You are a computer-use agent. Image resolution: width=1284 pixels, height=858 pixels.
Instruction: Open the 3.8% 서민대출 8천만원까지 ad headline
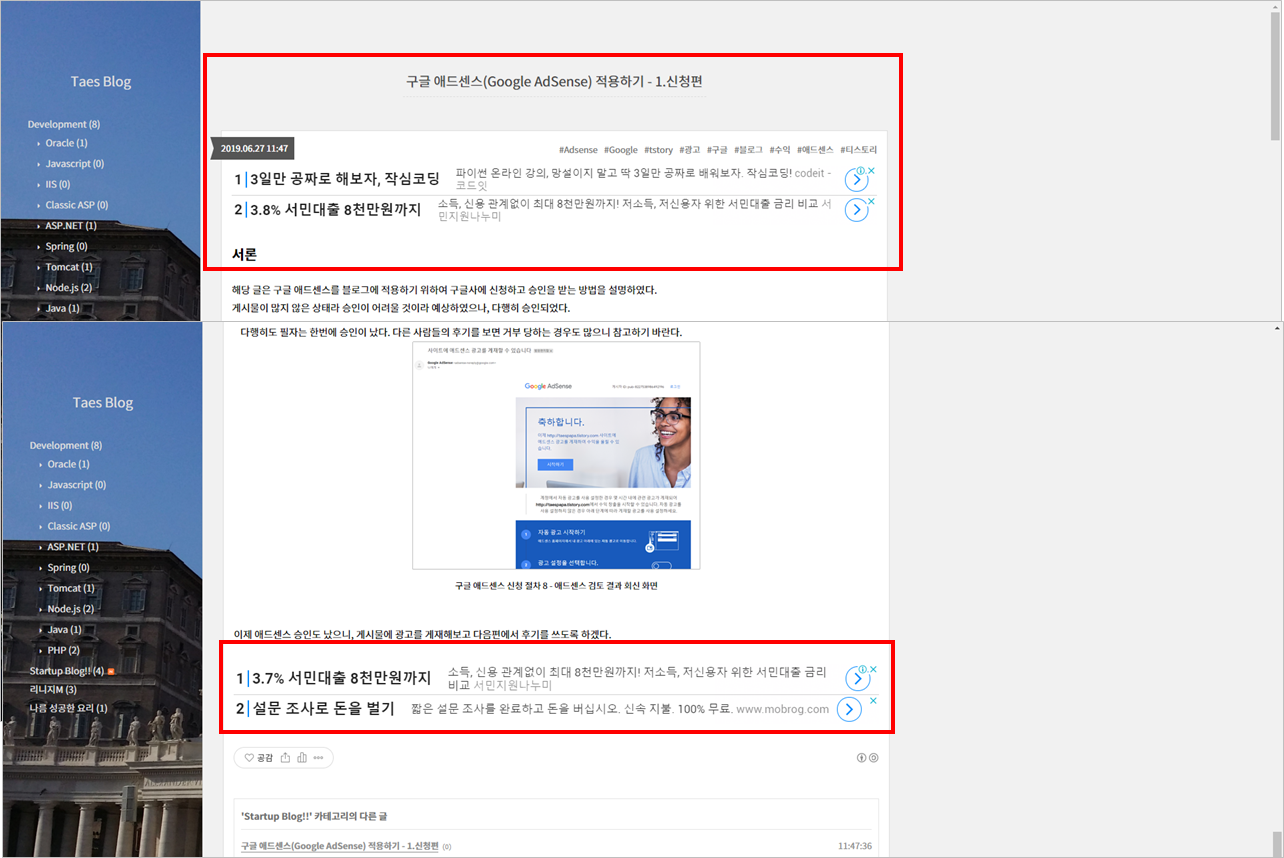point(335,210)
